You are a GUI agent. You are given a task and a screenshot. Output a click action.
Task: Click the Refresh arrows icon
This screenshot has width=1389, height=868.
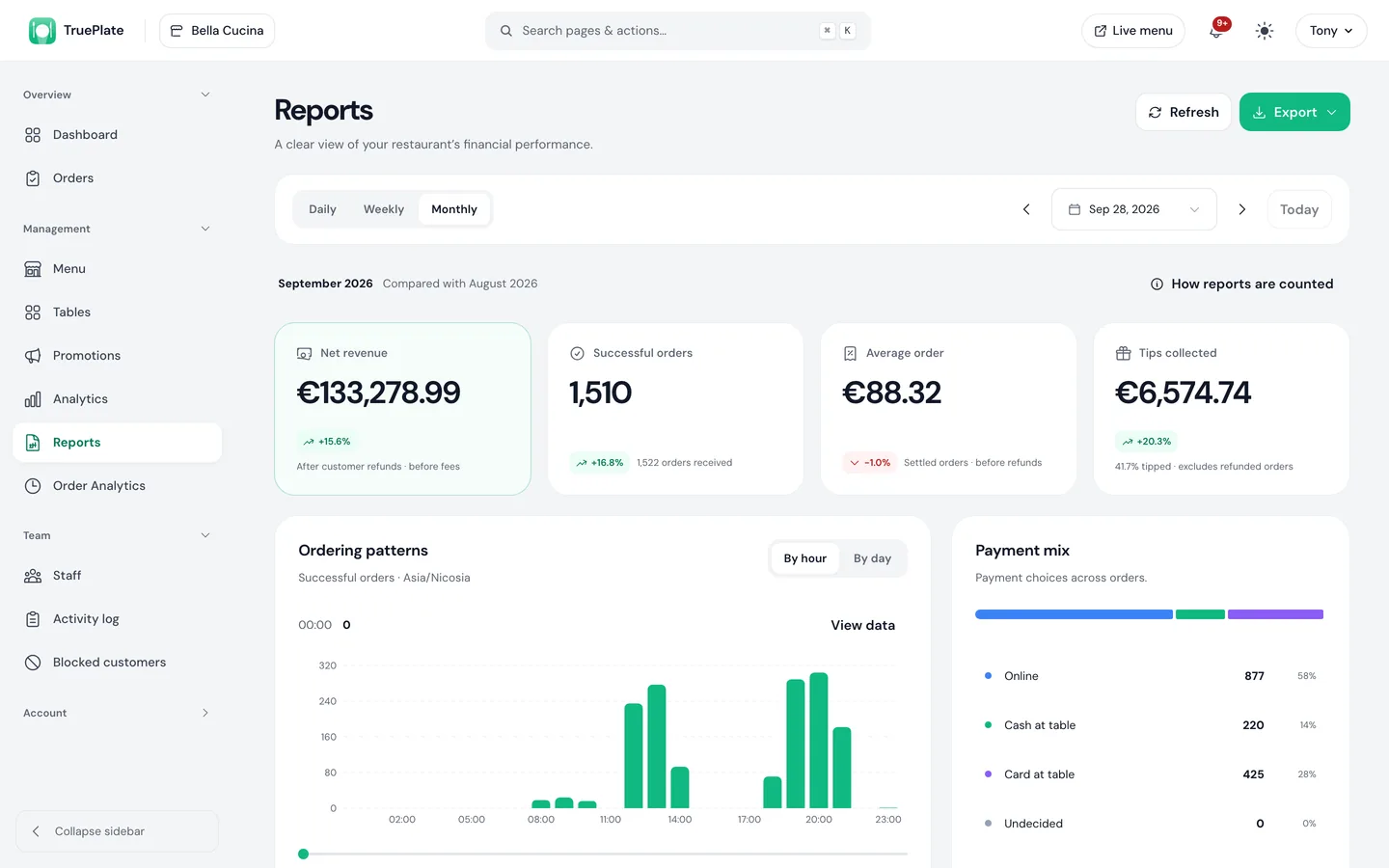click(1155, 113)
